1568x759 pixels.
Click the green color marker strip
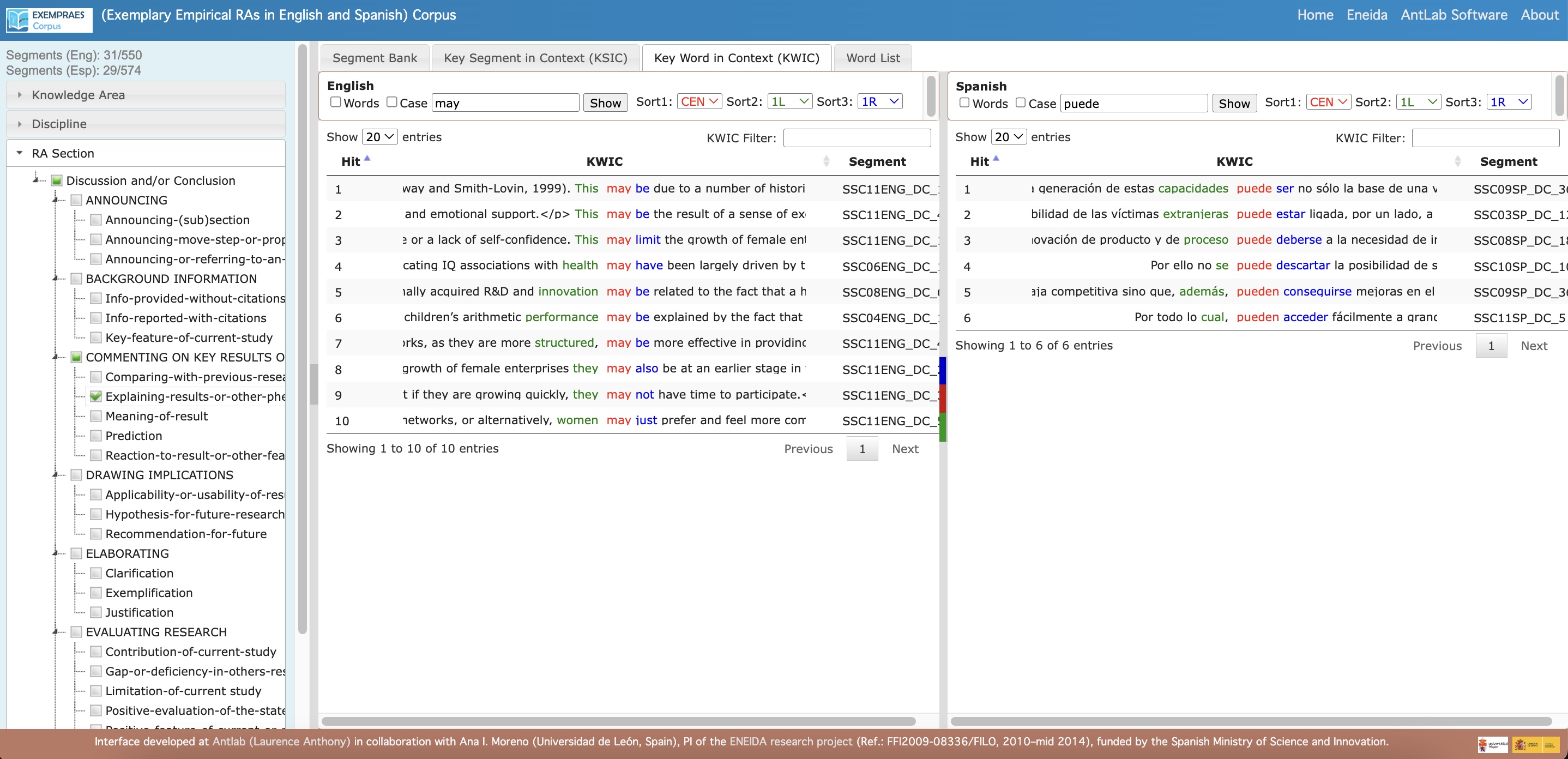point(942,427)
